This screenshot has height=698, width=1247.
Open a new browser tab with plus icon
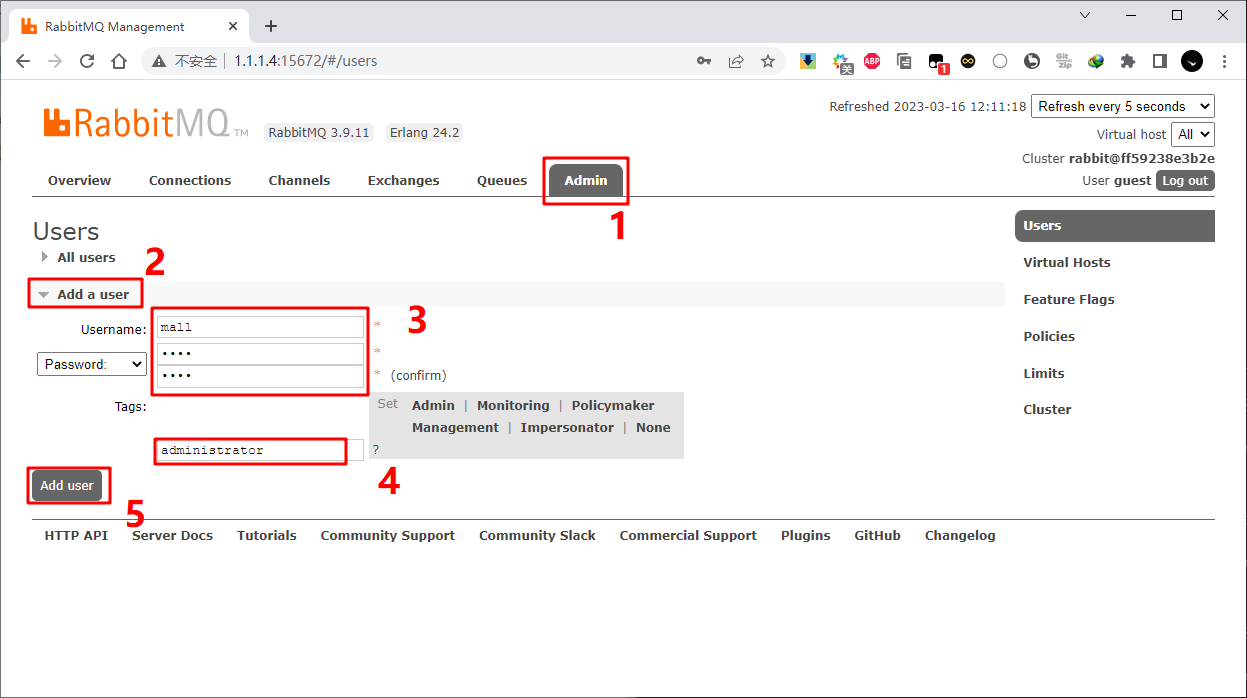tap(270, 26)
